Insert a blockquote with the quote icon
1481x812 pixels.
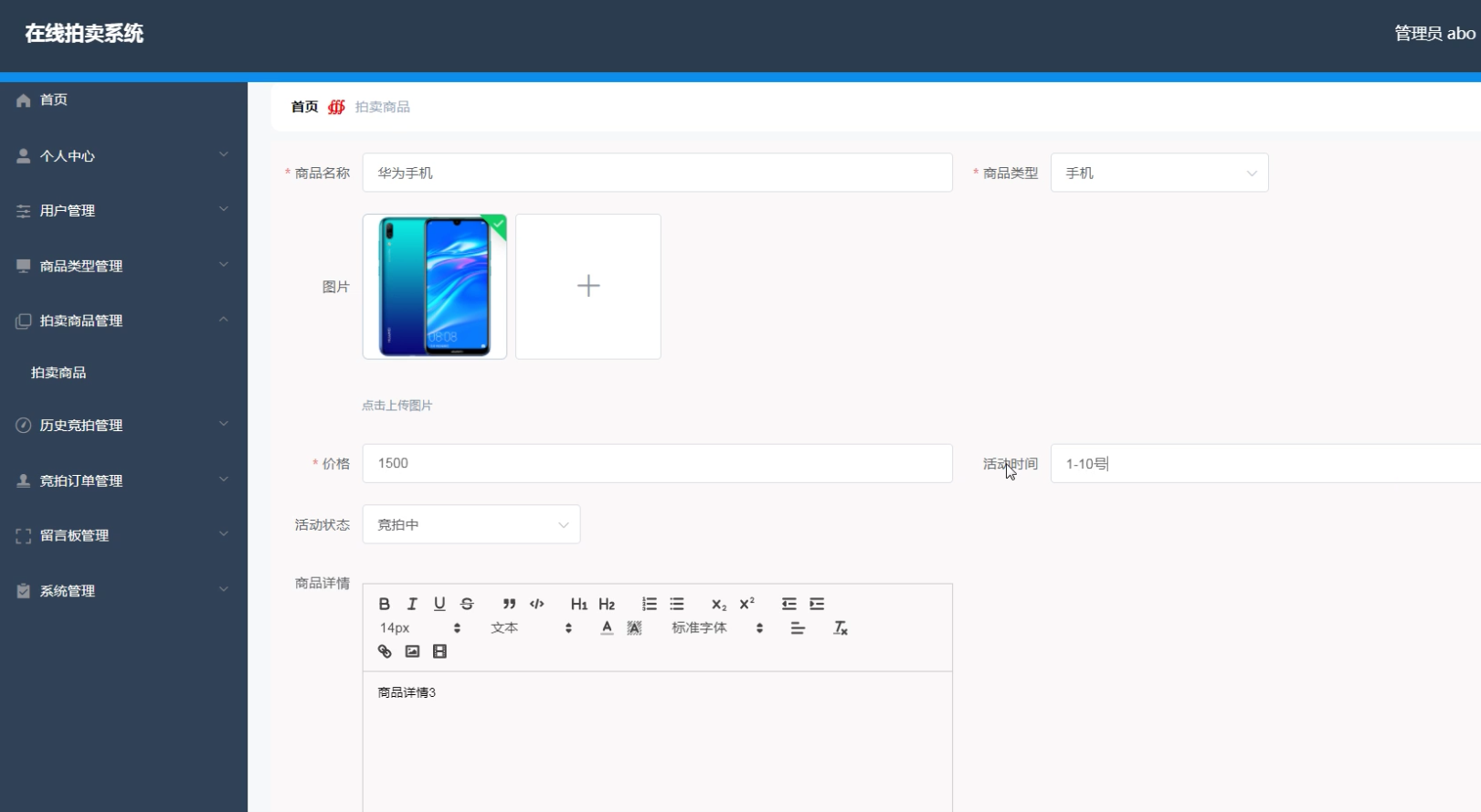coord(509,604)
